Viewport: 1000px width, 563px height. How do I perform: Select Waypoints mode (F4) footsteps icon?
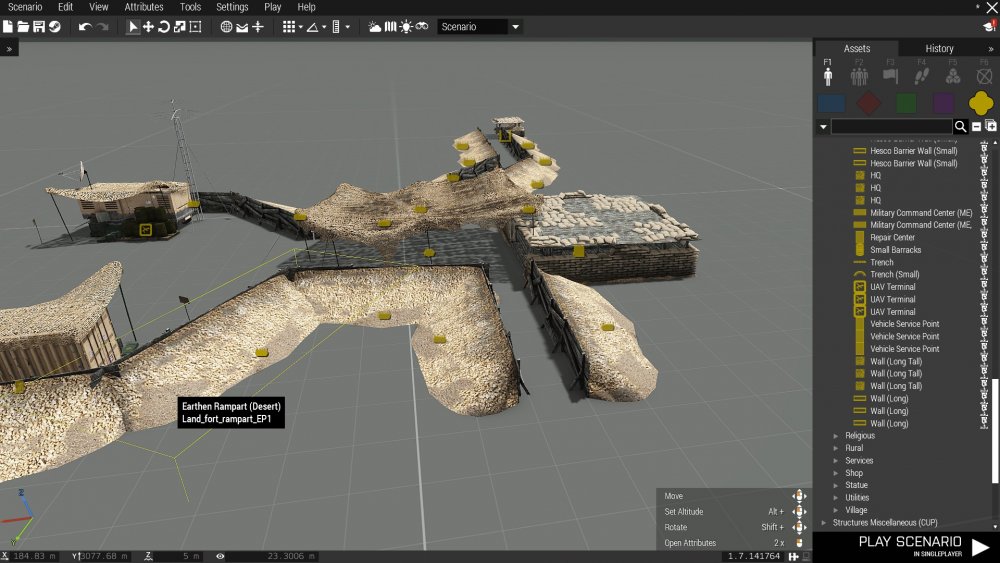click(x=922, y=75)
